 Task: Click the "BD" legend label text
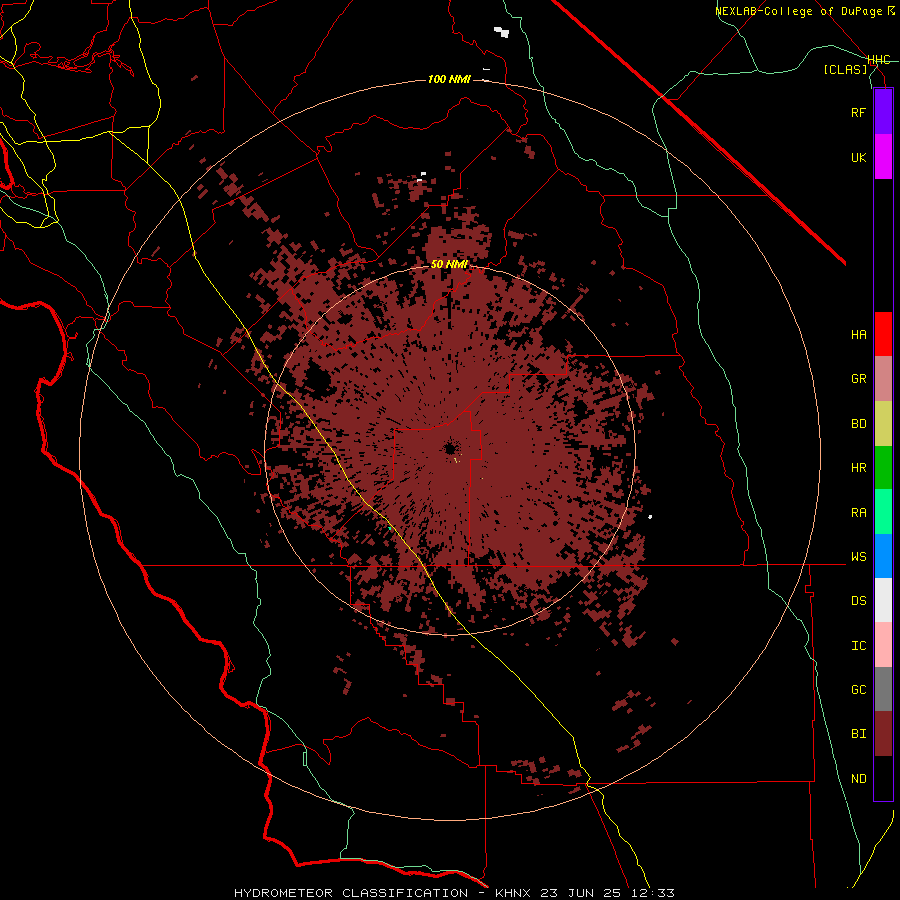[858, 424]
